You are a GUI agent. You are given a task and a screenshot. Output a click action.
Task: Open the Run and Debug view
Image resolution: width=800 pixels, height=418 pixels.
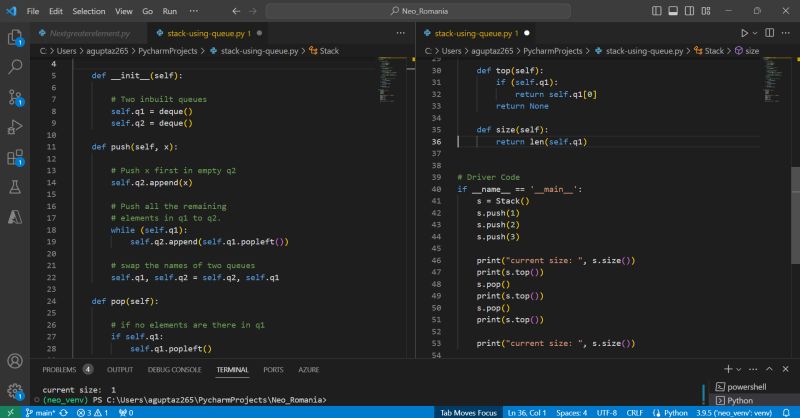tap(15, 127)
